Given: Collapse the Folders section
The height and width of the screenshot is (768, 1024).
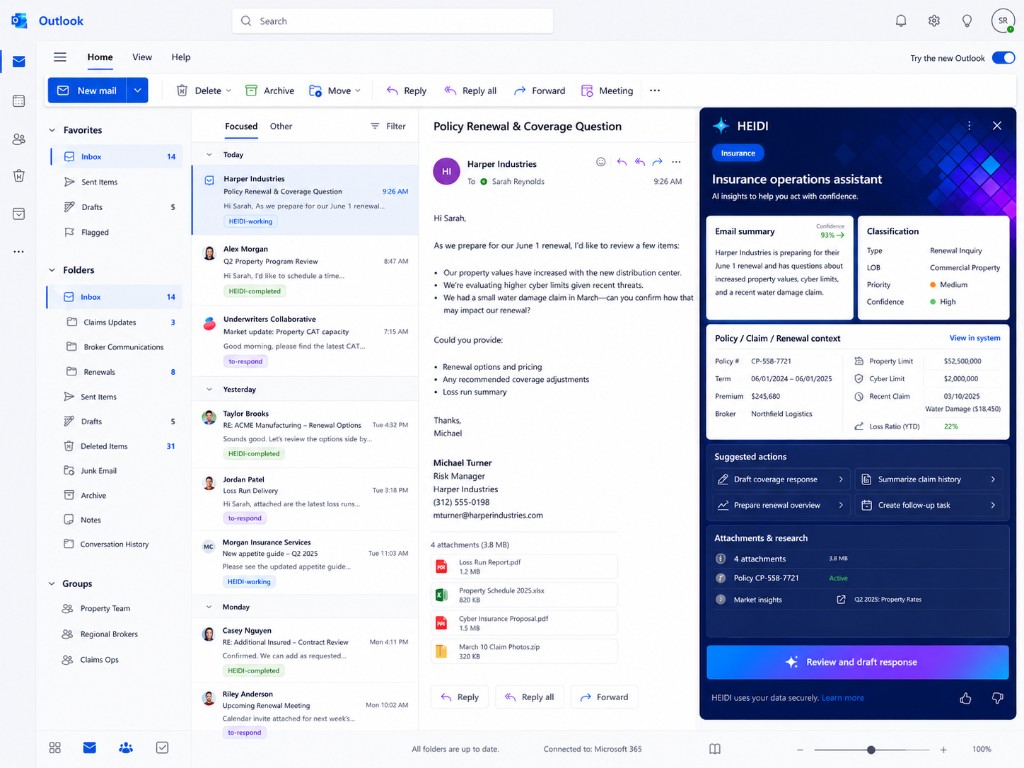Looking at the screenshot, I should [52, 270].
